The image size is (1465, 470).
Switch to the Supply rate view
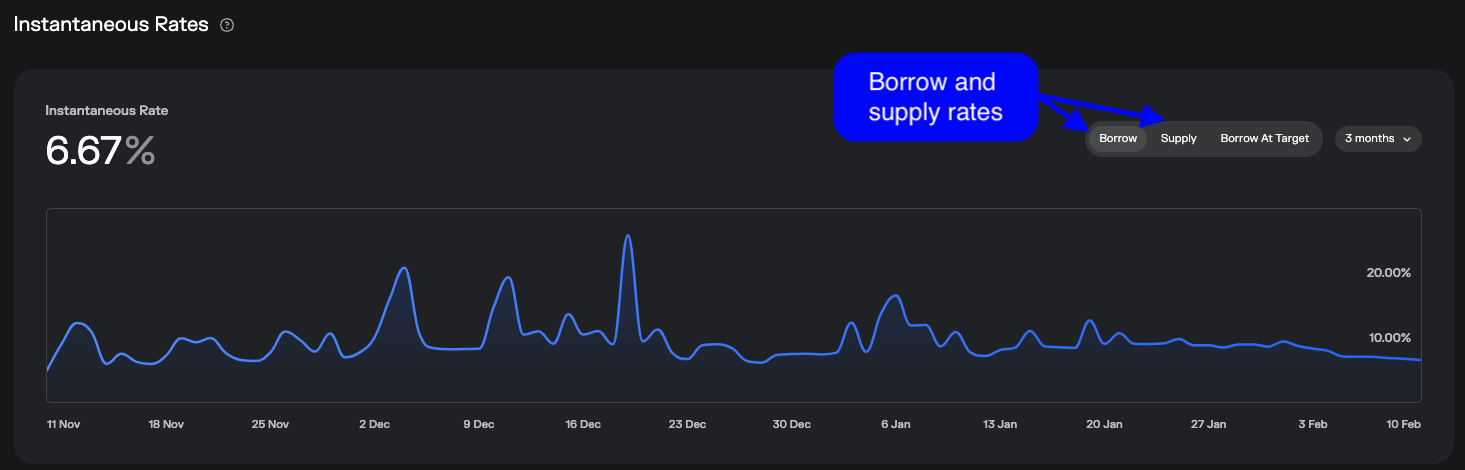pyautogui.click(x=1178, y=139)
